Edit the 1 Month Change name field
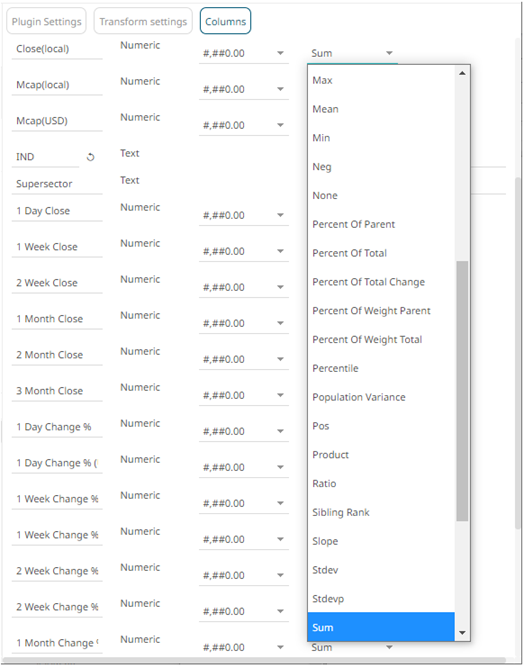 [57, 643]
